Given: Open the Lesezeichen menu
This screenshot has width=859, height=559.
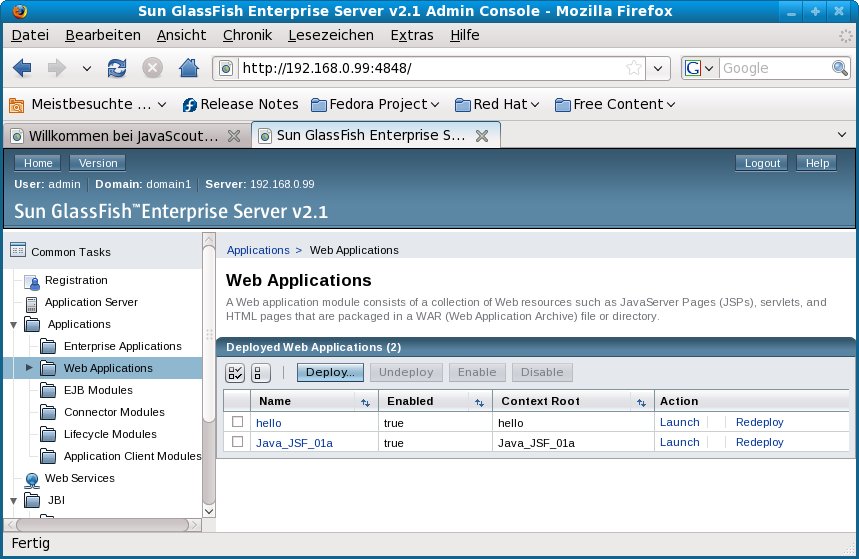Looking at the screenshot, I should (x=330, y=35).
